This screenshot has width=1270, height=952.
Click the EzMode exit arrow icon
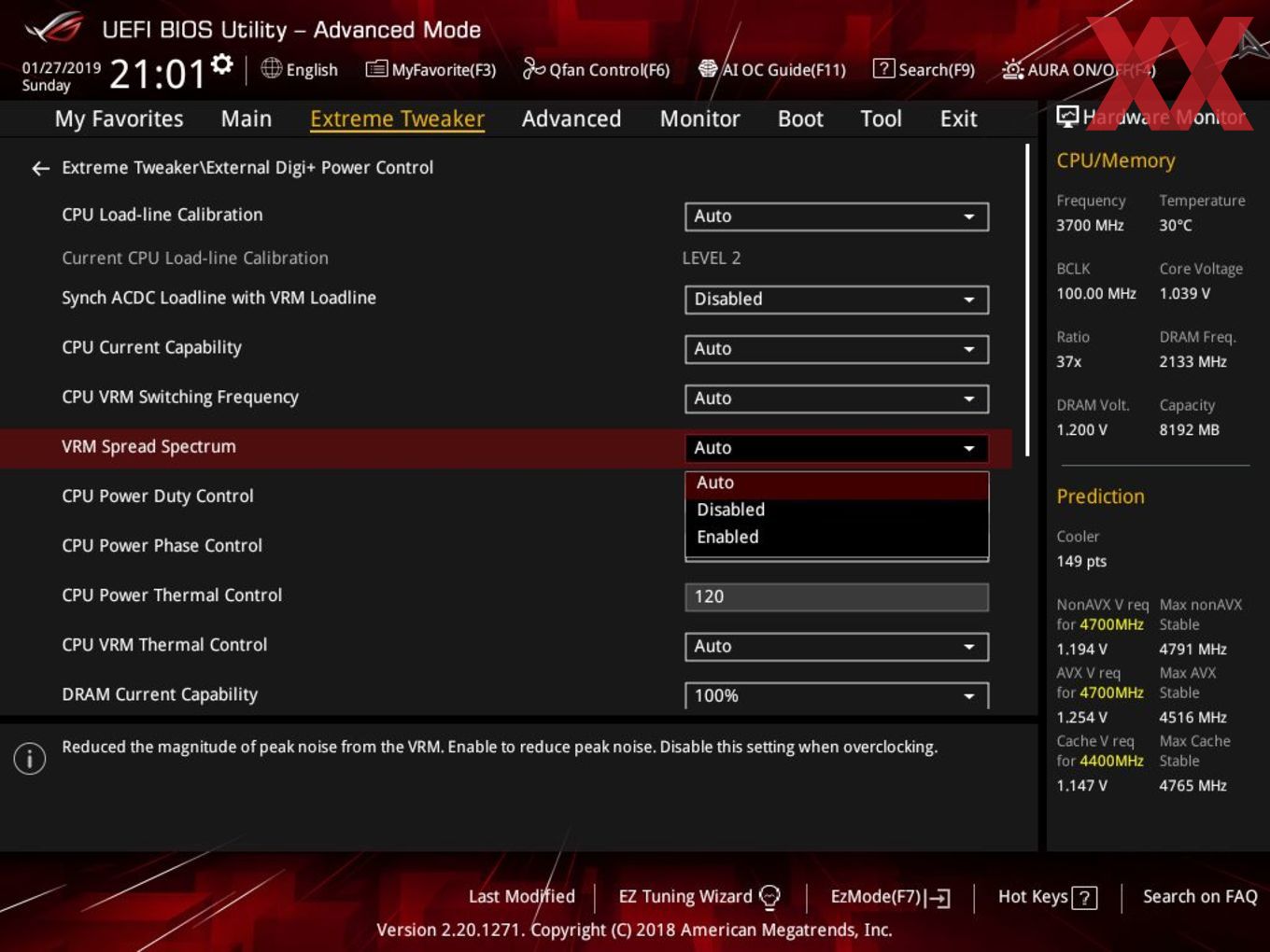coord(939,899)
